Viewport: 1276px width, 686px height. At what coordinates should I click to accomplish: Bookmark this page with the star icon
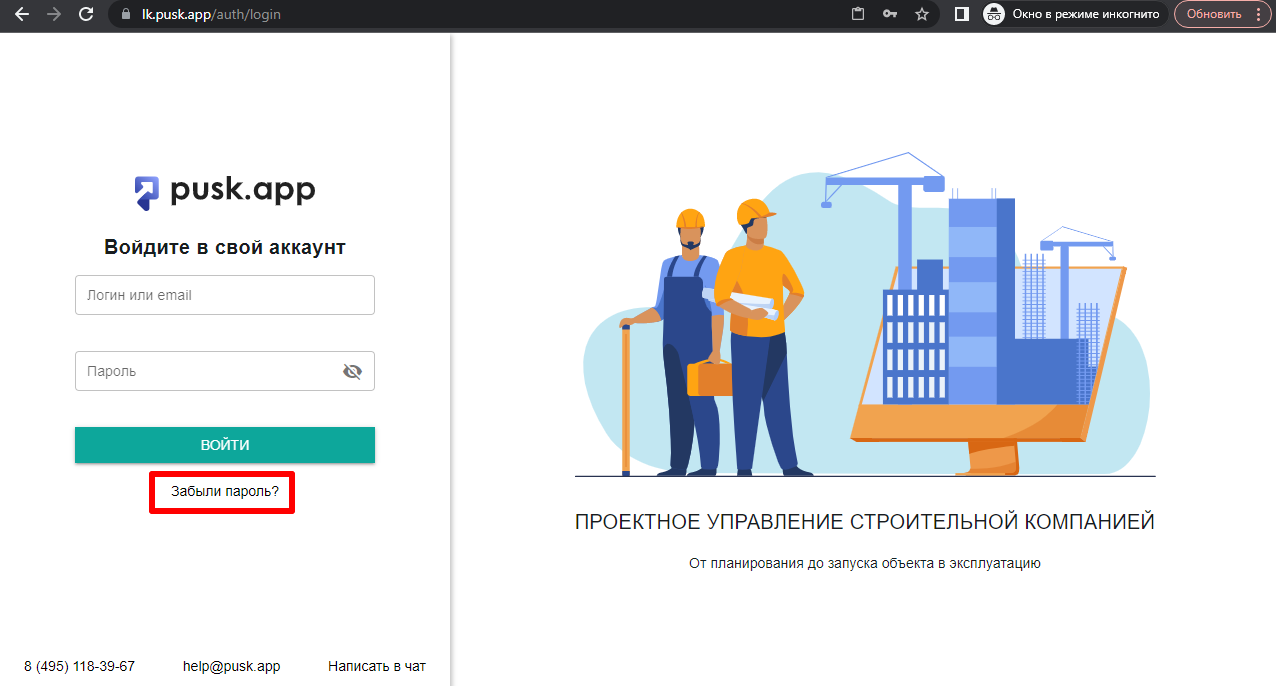(922, 14)
